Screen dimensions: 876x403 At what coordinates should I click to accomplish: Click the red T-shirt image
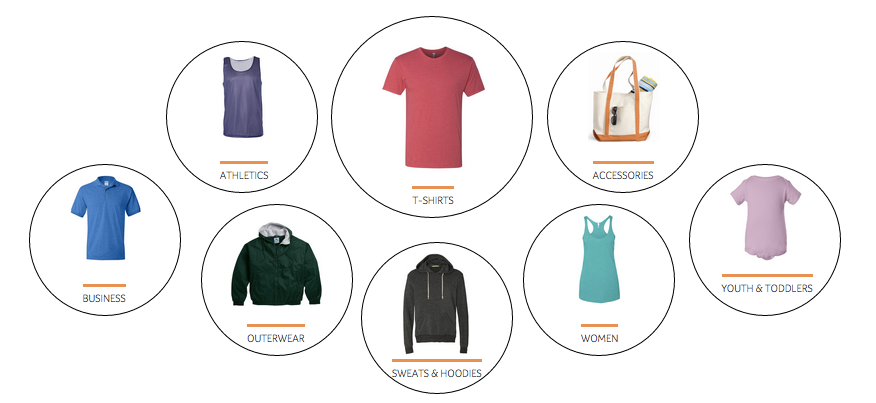click(433, 107)
